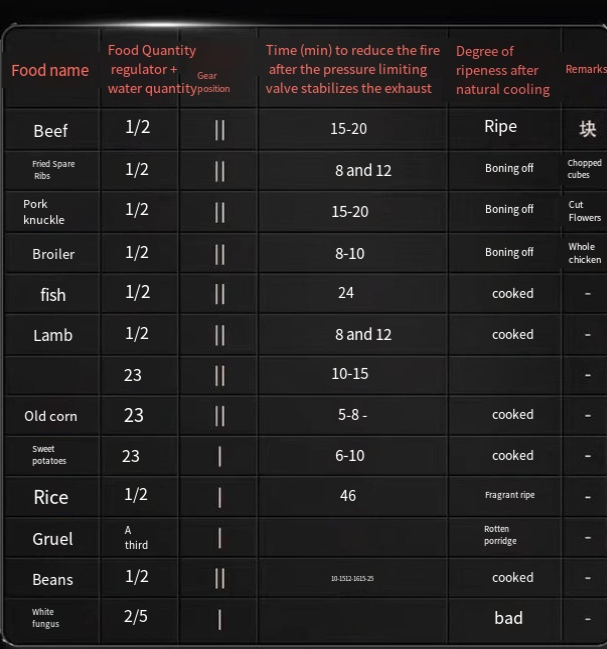Click the fish time value 24
Viewport: 607px width, 649px height.
pos(346,293)
